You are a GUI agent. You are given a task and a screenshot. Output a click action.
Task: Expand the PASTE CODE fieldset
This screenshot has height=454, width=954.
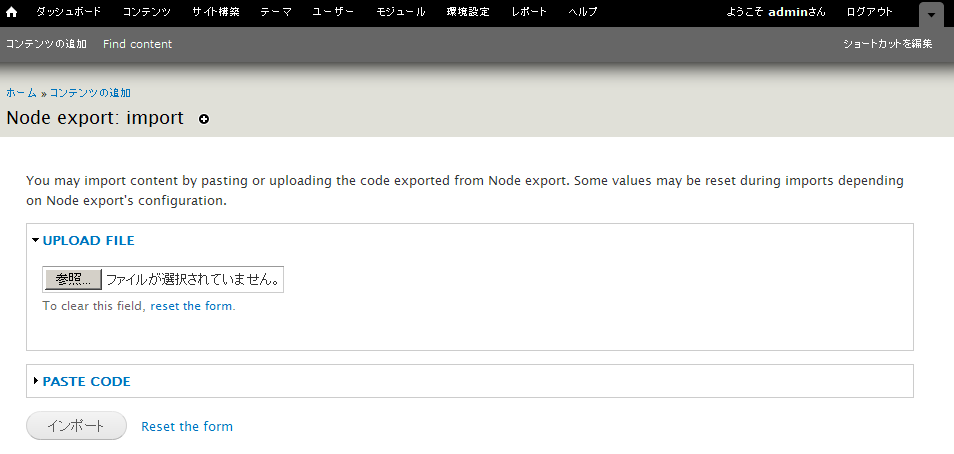86,382
